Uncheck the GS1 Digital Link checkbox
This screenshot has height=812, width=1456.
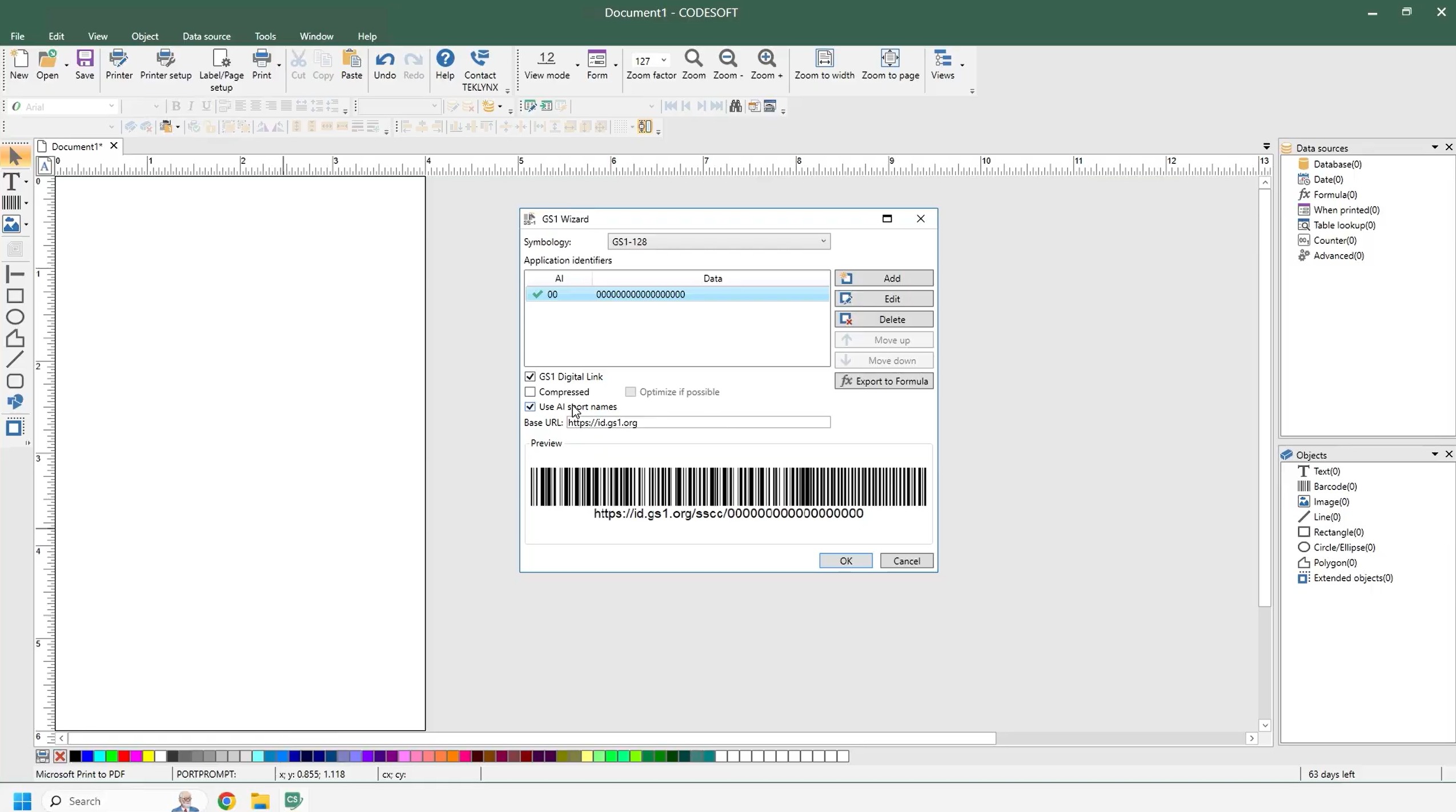click(x=530, y=377)
